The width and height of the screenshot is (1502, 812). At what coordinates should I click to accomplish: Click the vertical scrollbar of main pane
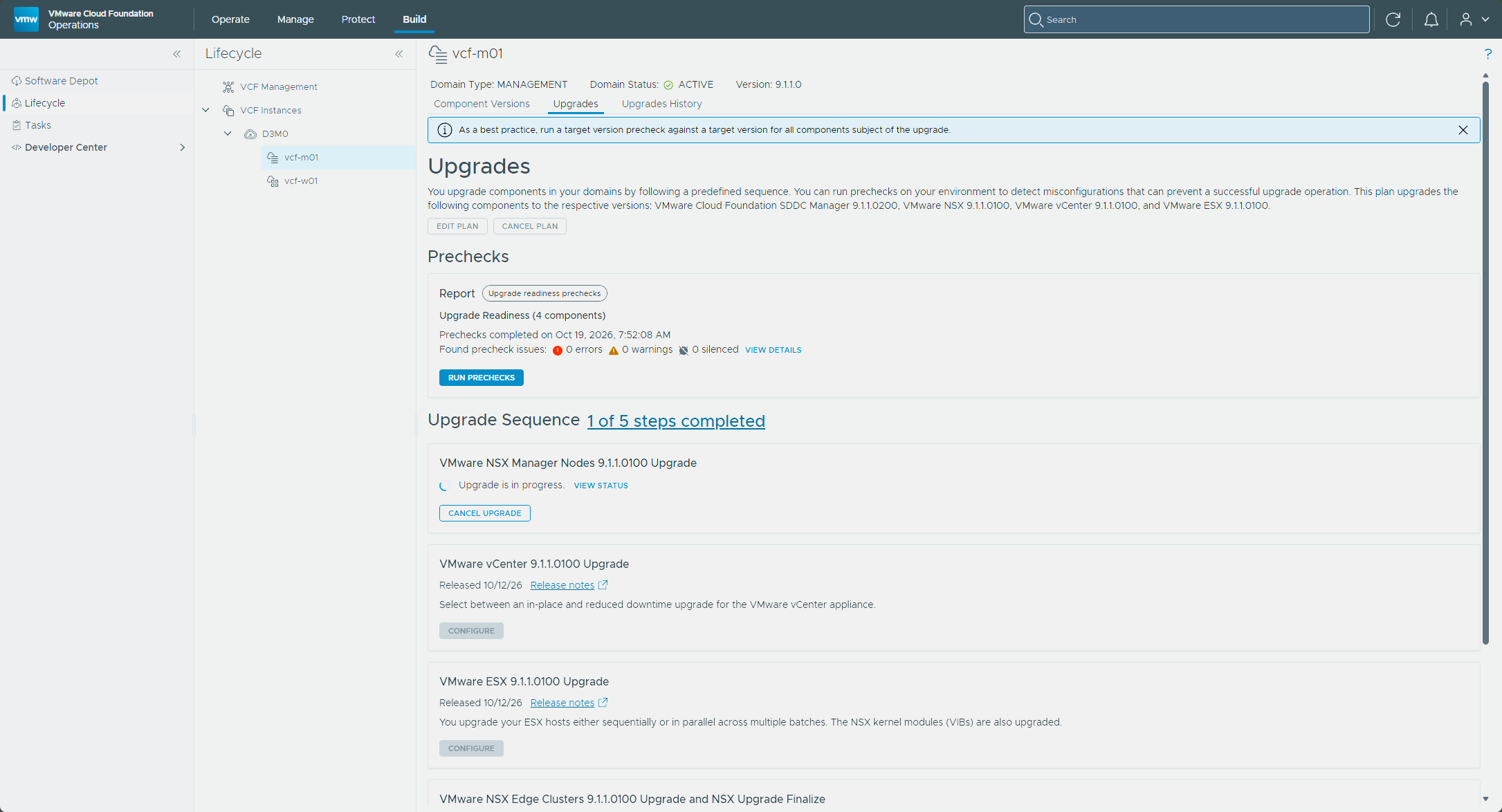(x=1485, y=363)
